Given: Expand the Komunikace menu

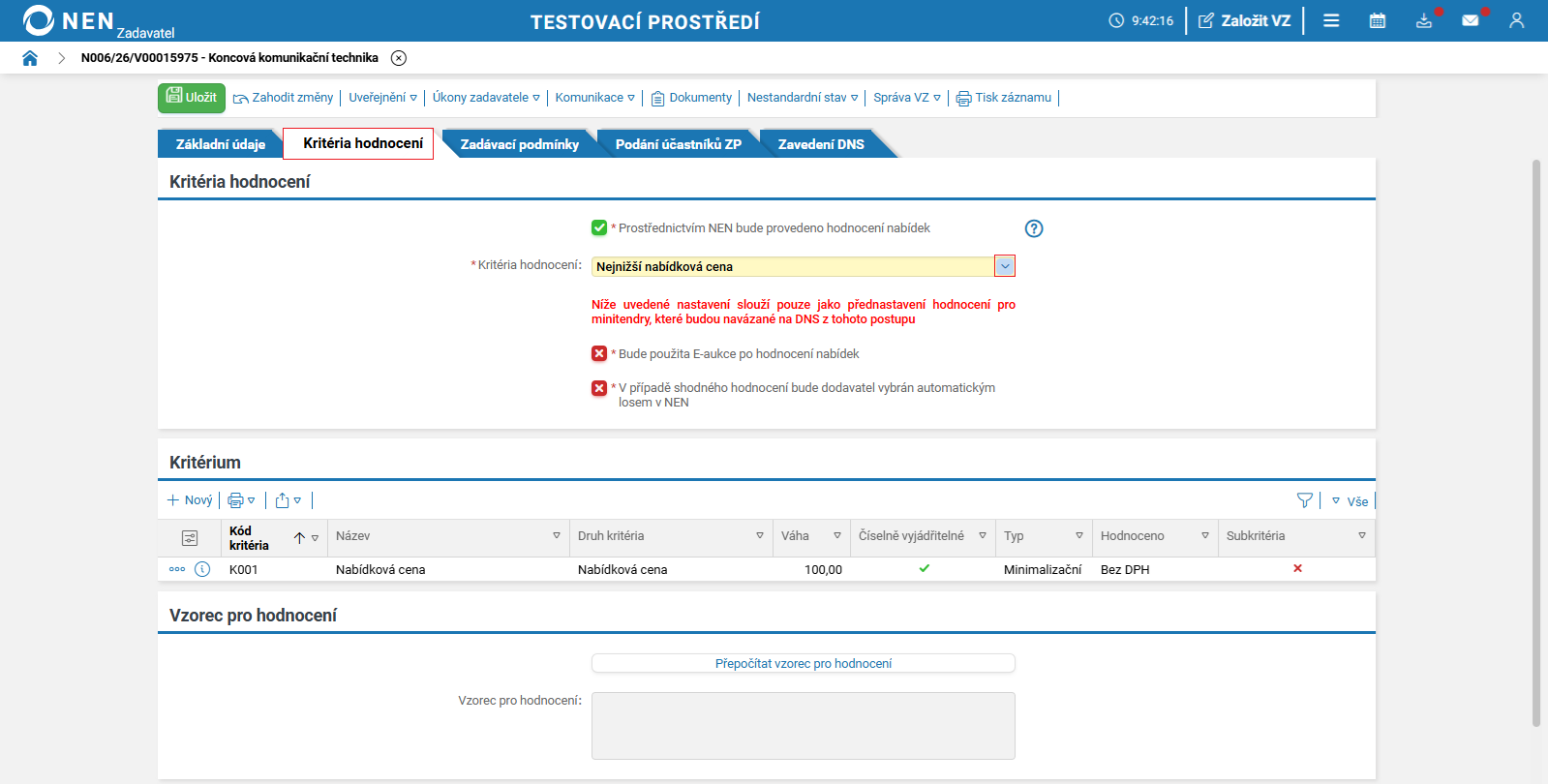Looking at the screenshot, I should [x=595, y=98].
